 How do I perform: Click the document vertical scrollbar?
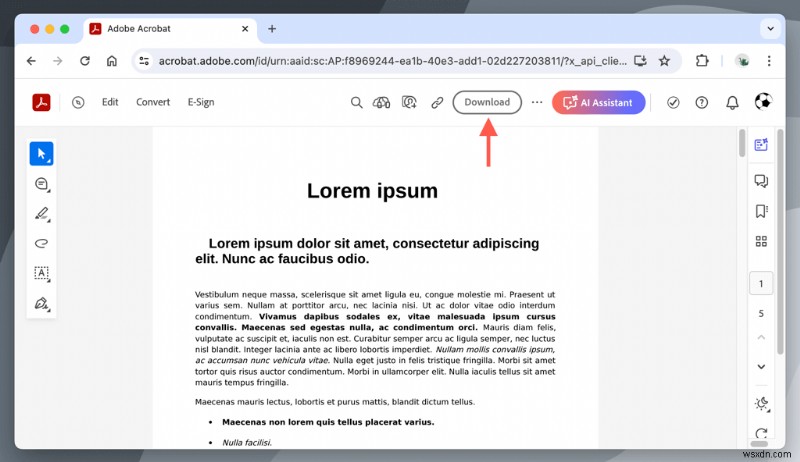pyautogui.click(x=741, y=143)
